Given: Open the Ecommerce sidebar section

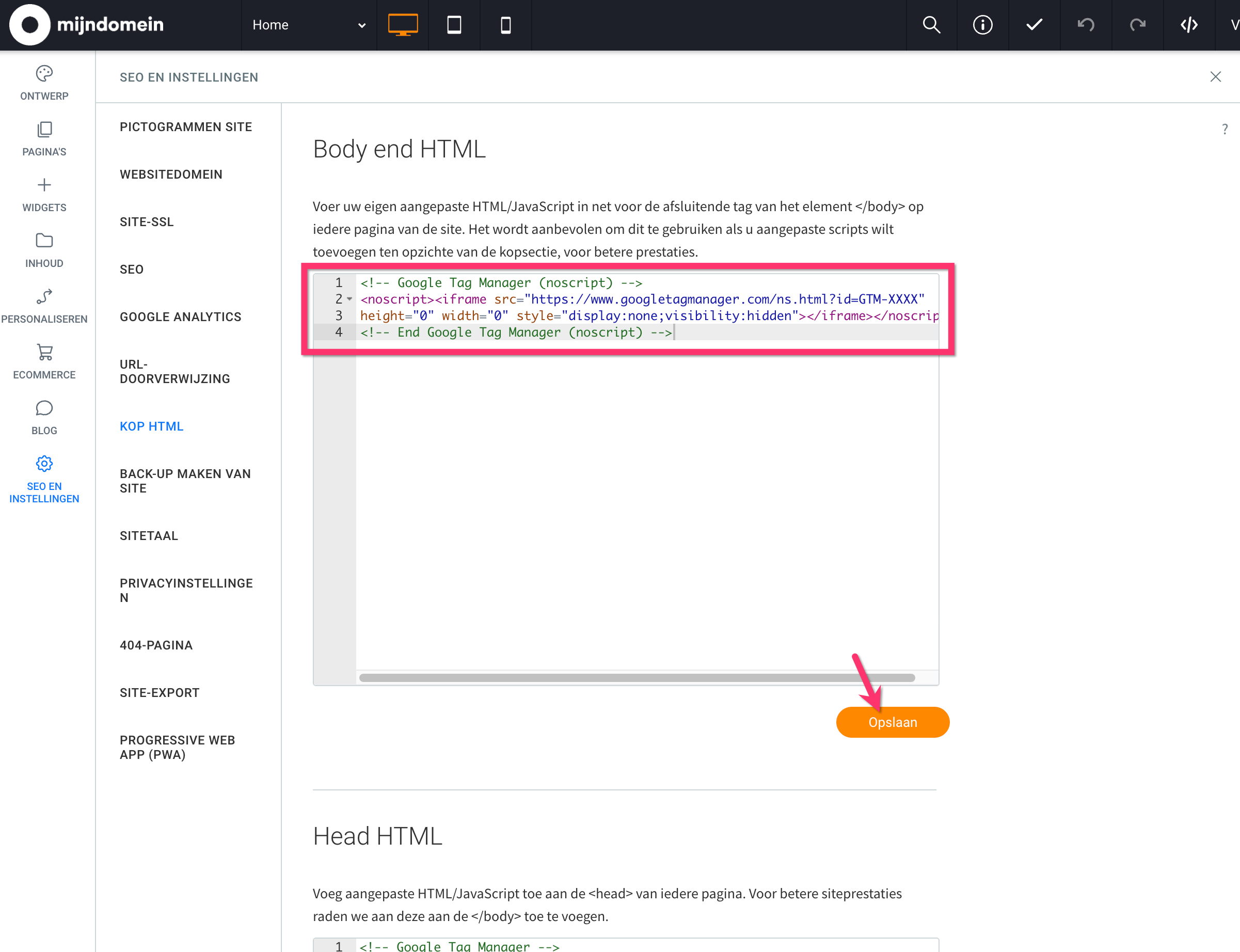Looking at the screenshot, I should coord(44,361).
